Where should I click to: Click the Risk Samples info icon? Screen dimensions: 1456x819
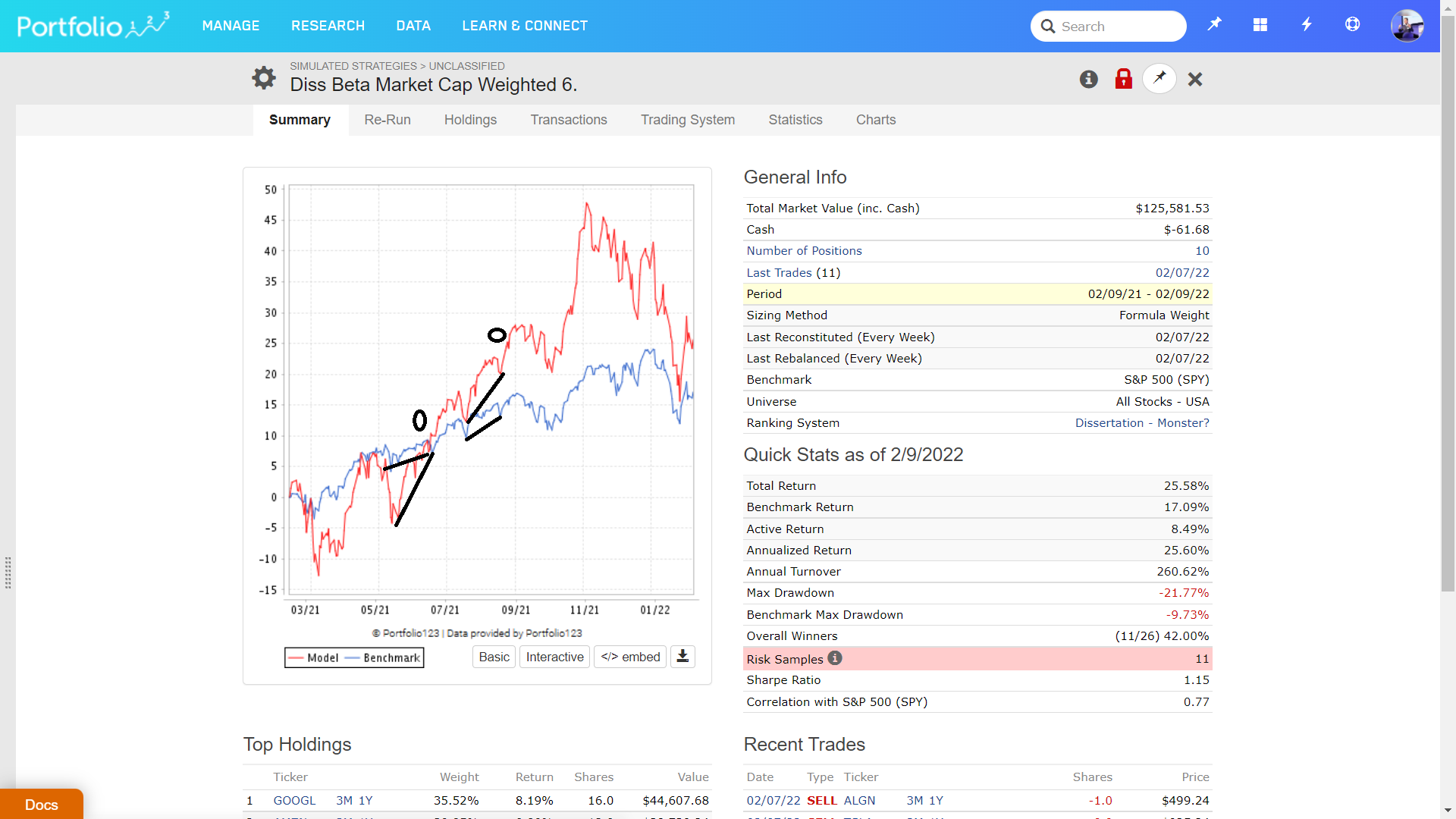835,658
